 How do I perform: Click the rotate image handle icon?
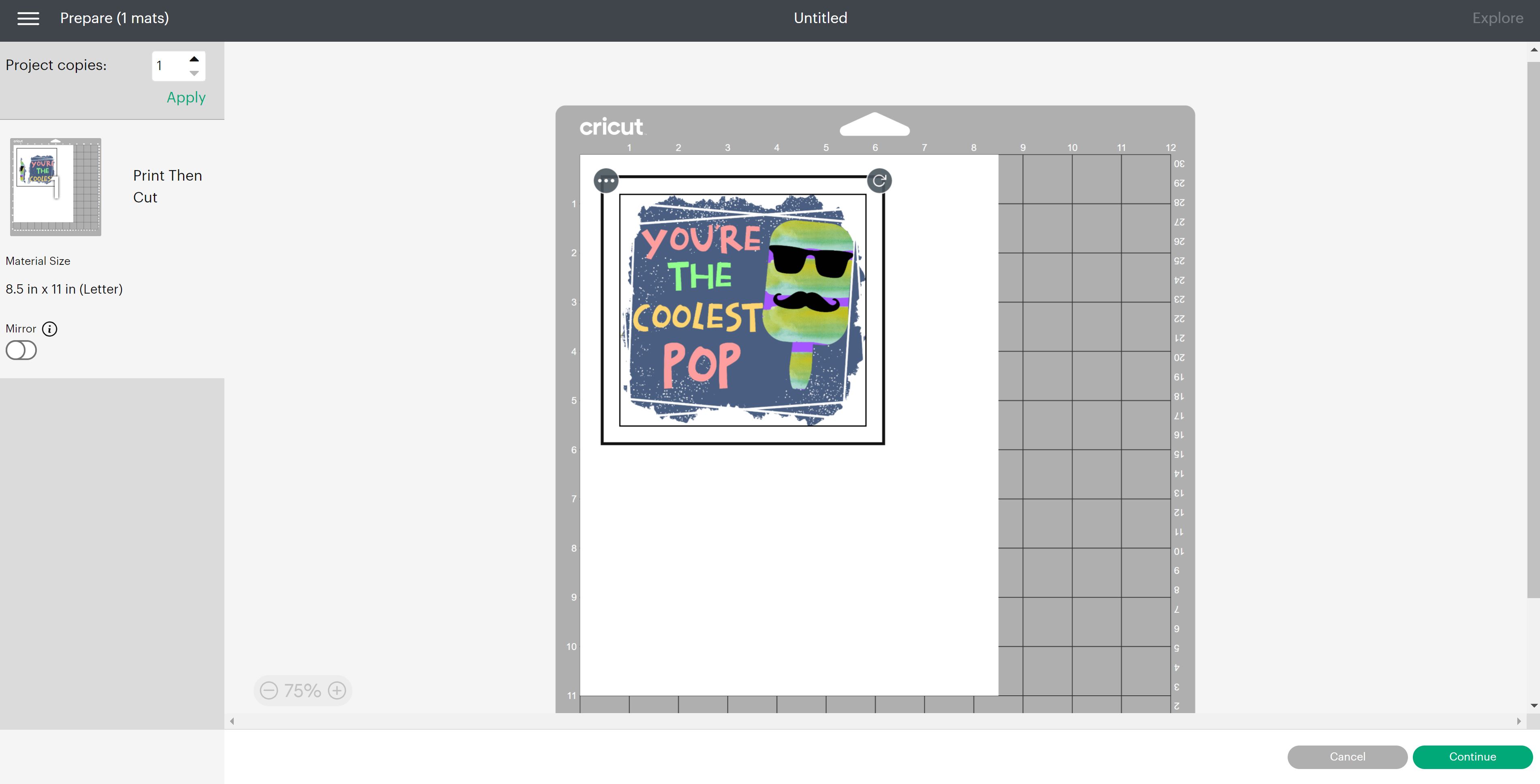point(879,181)
